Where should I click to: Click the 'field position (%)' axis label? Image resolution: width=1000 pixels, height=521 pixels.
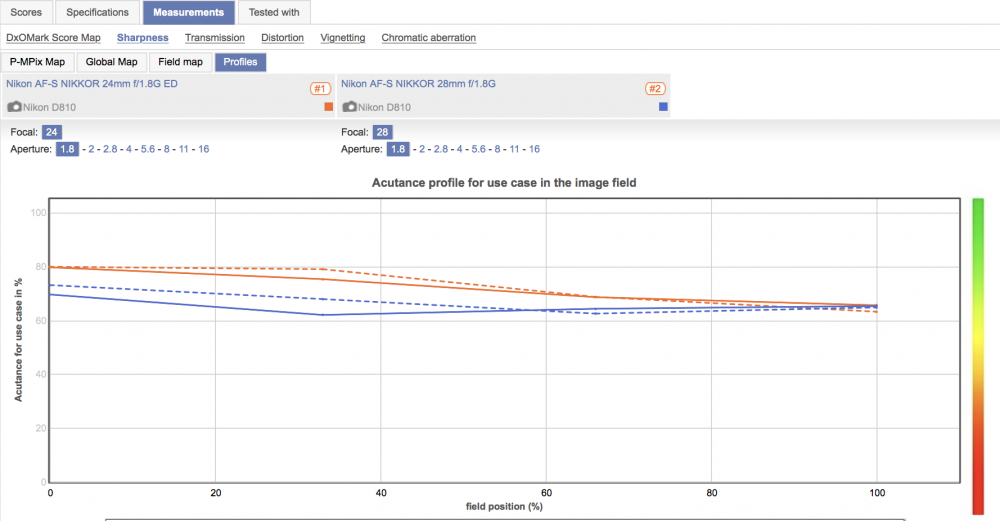point(504,506)
